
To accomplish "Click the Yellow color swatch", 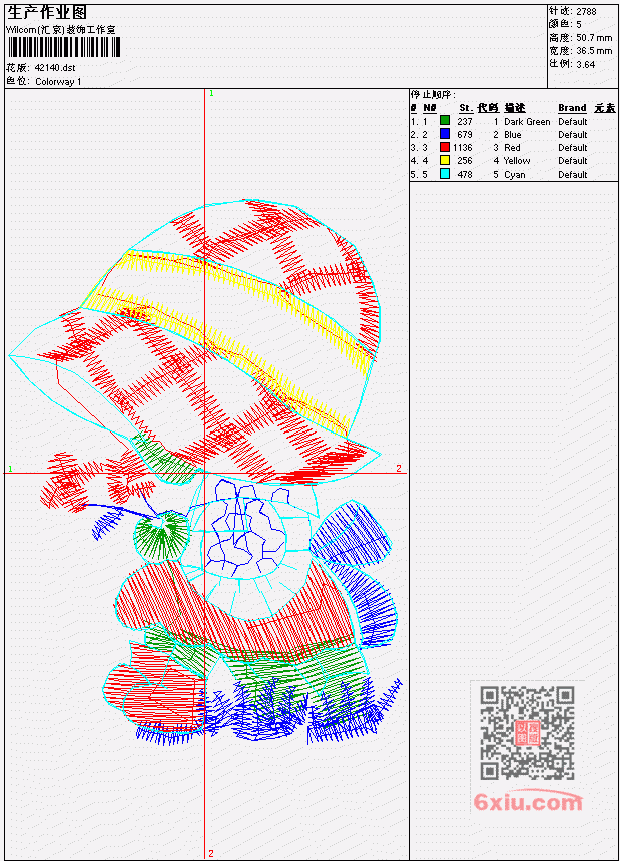I will point(445,160).
